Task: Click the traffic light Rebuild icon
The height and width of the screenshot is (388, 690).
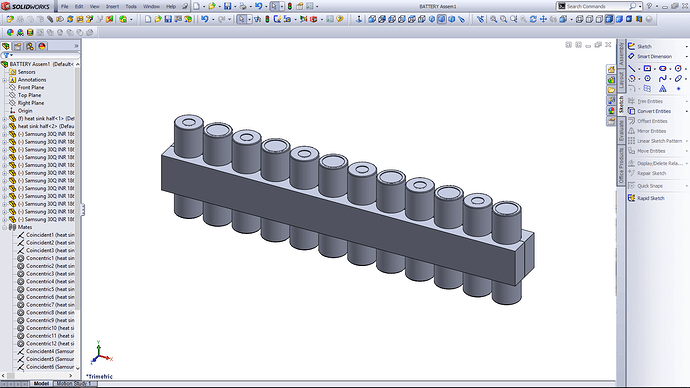Action: tap(290, 6)
